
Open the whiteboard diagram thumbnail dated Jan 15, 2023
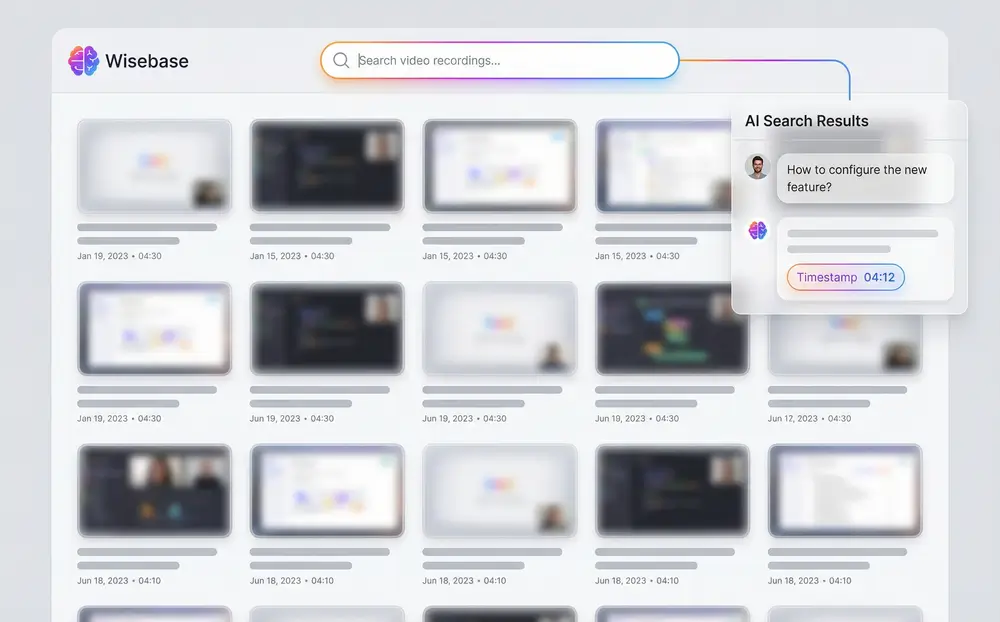pyautogui.click(x=500, y=166)
